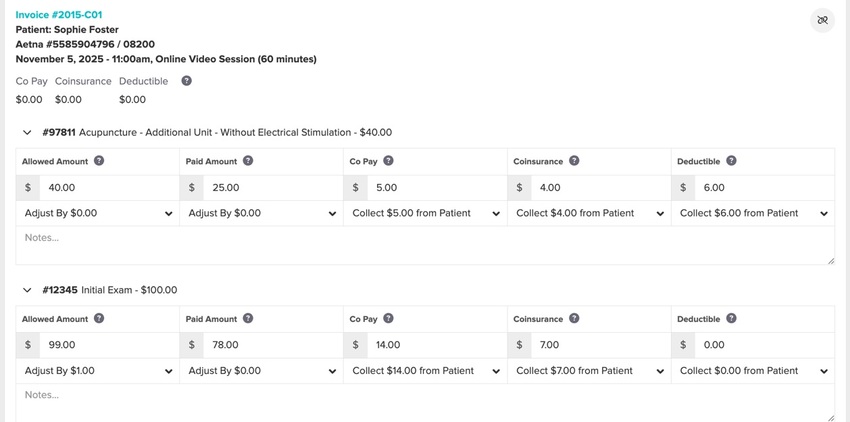Open Collect $7.00 from Patient dropdown

589,371
